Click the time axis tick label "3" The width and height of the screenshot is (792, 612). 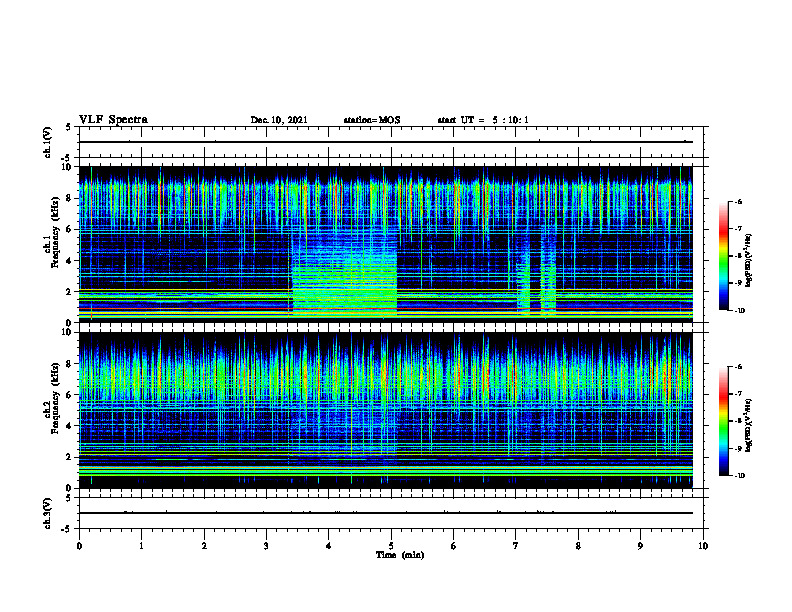click(266, 546)
